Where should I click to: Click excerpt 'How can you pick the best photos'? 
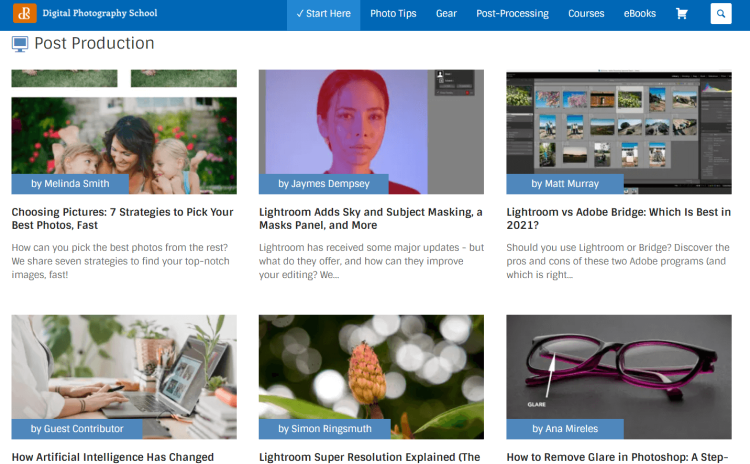pyautogui.click(x=121, y=261)
